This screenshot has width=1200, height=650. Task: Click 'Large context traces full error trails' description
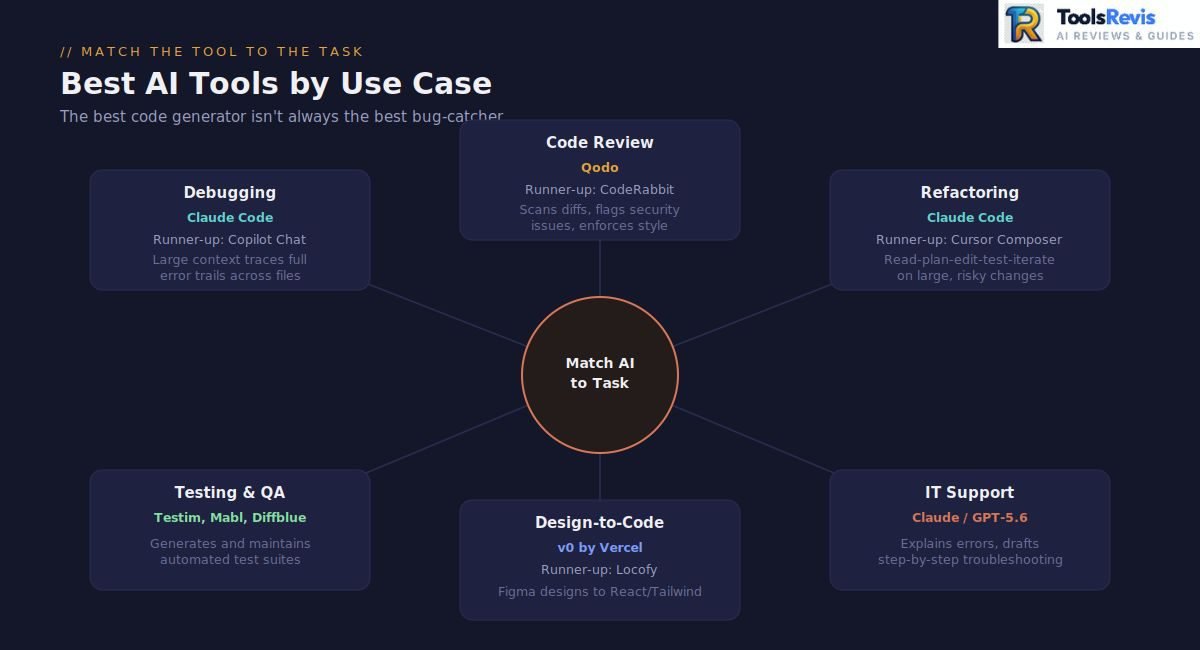[x=230, y=268]
